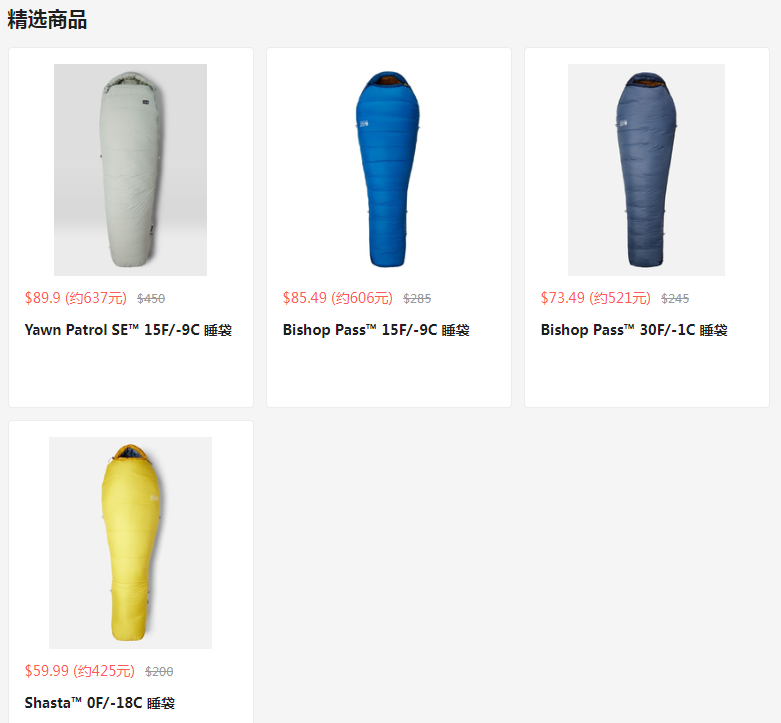The image size is (781, 723).
Task: Select the Bishop Pass™ 30F/-1C 睡袋 title
Action: (634, 330)
